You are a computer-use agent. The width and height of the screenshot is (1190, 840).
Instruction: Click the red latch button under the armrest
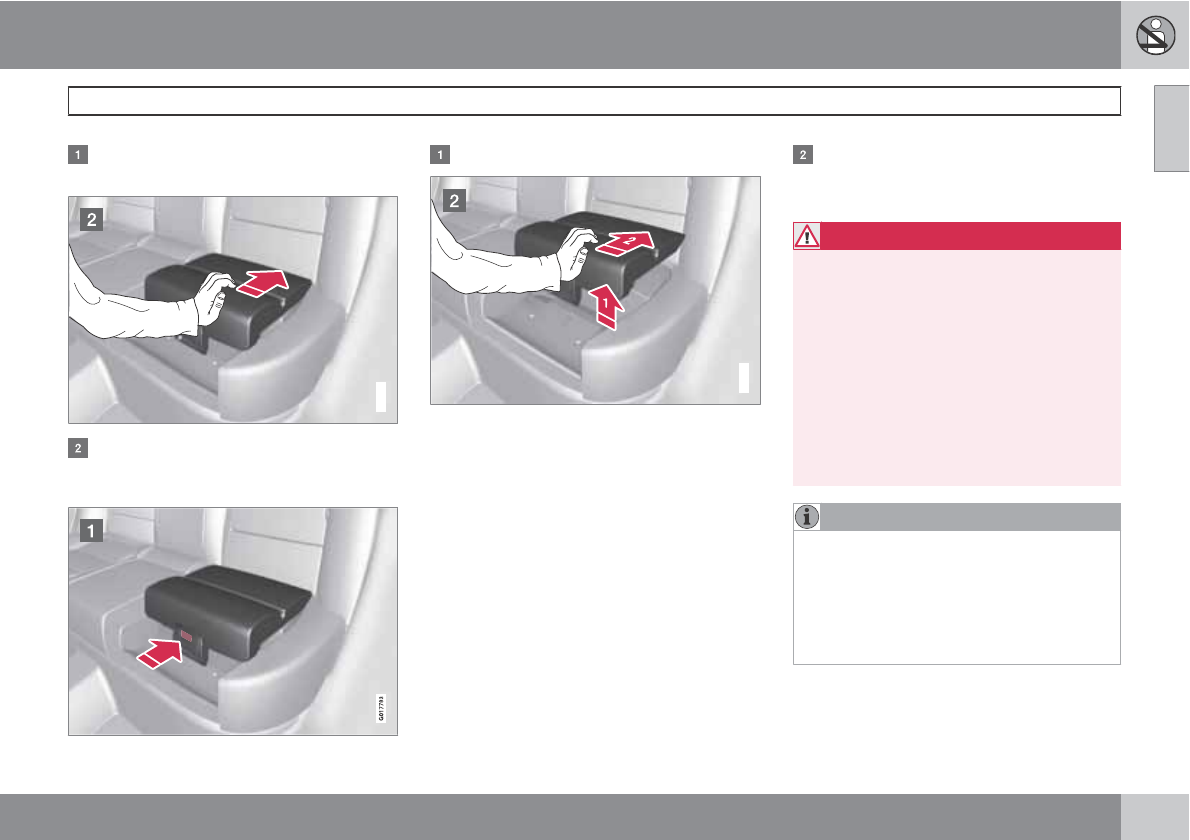tap(187, 637)
